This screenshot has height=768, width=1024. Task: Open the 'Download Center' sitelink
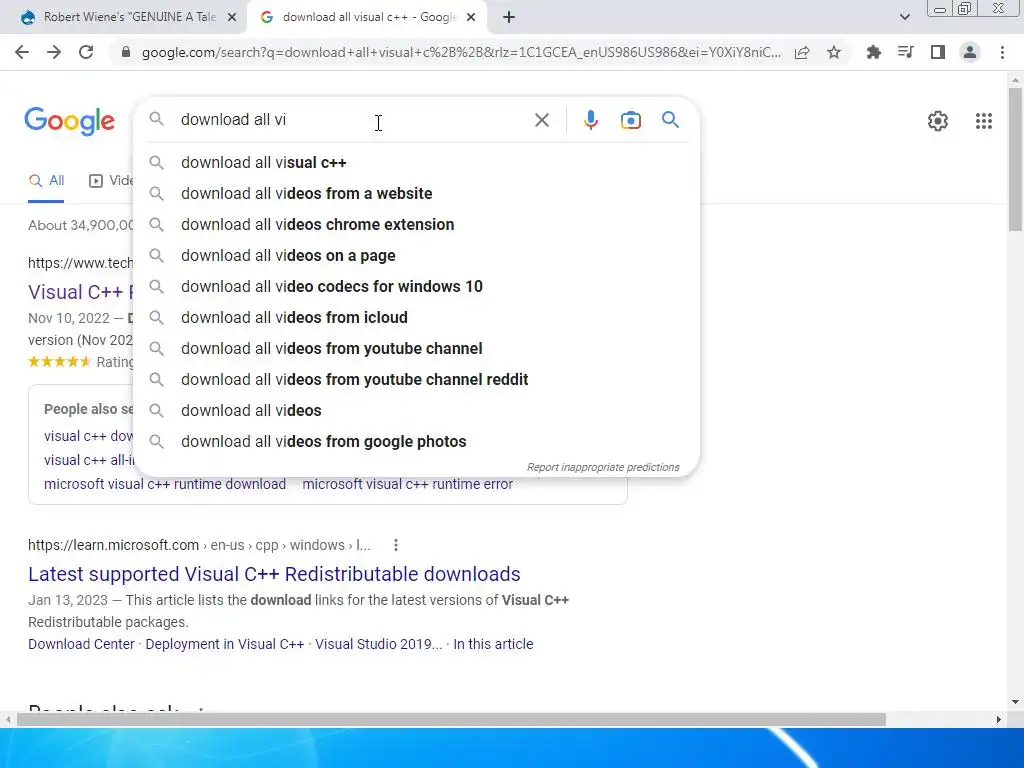point(81,644)
